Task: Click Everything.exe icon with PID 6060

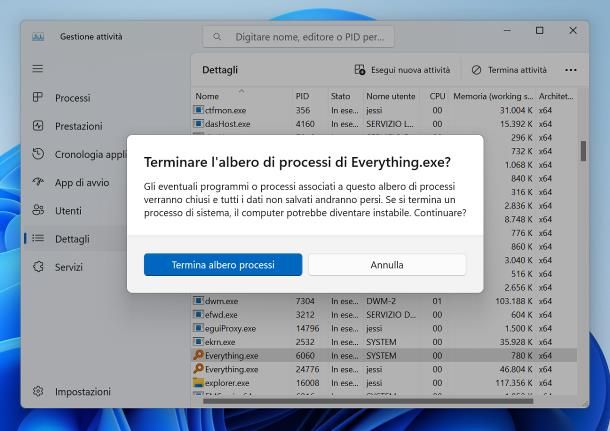Action: [198, 355]
